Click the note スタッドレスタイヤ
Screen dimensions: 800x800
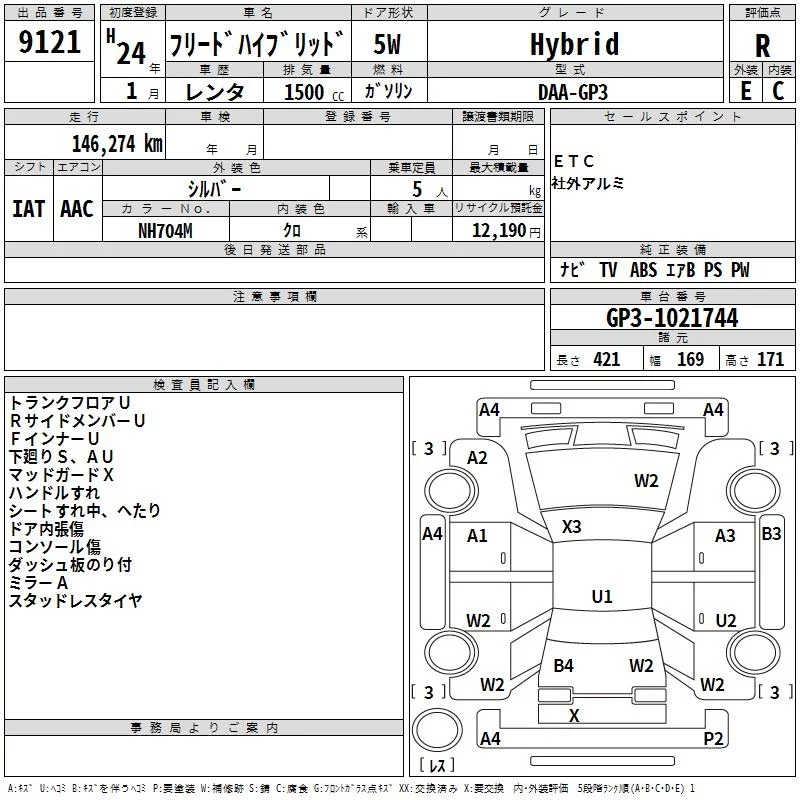[x=76, y=601]
